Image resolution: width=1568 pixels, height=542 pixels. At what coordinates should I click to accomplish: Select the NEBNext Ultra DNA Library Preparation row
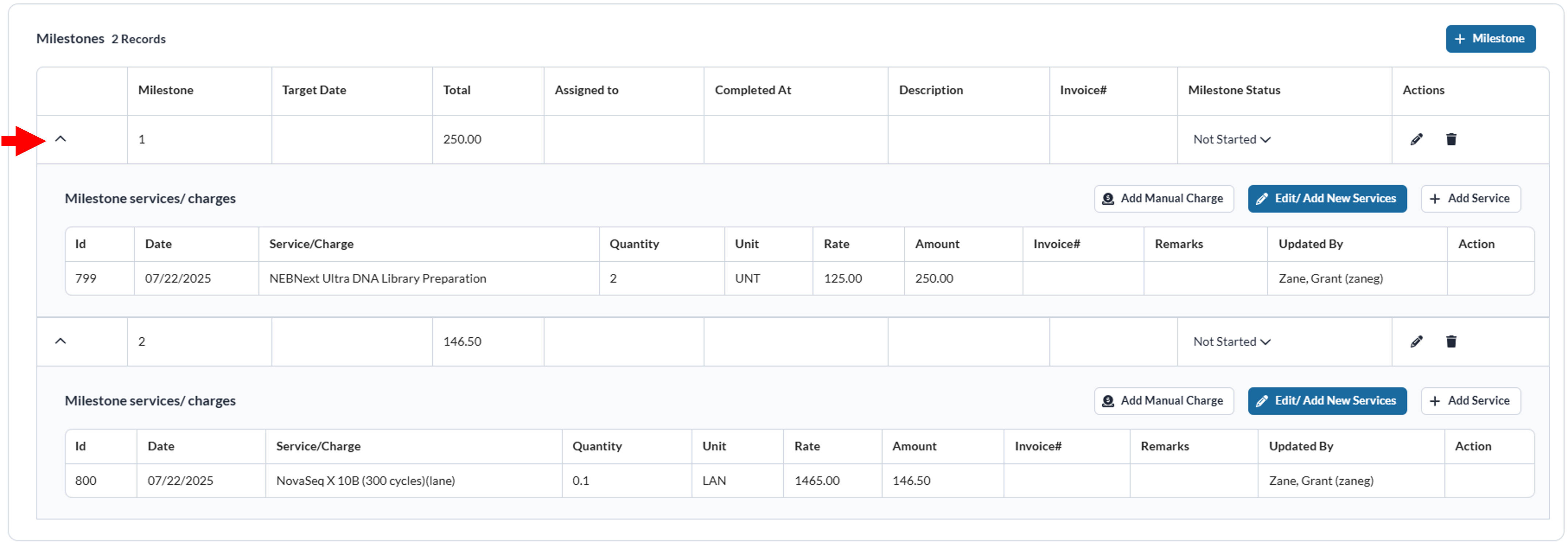(x=378, y=278)
